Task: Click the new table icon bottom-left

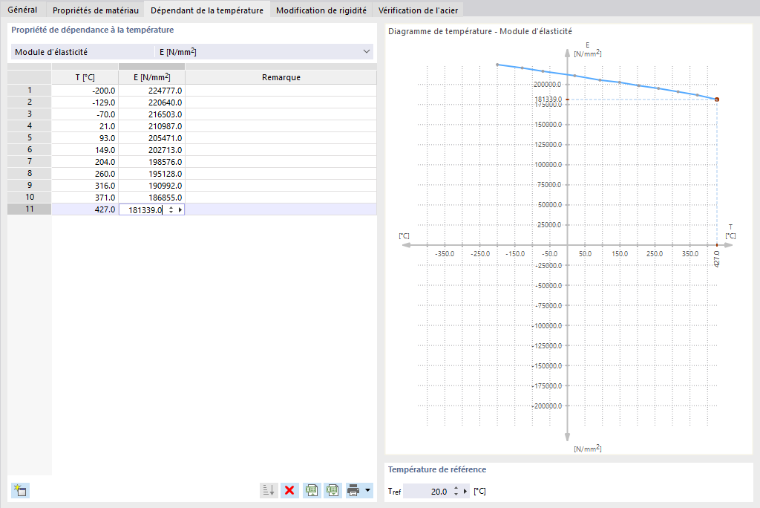Action: point(20,490)
